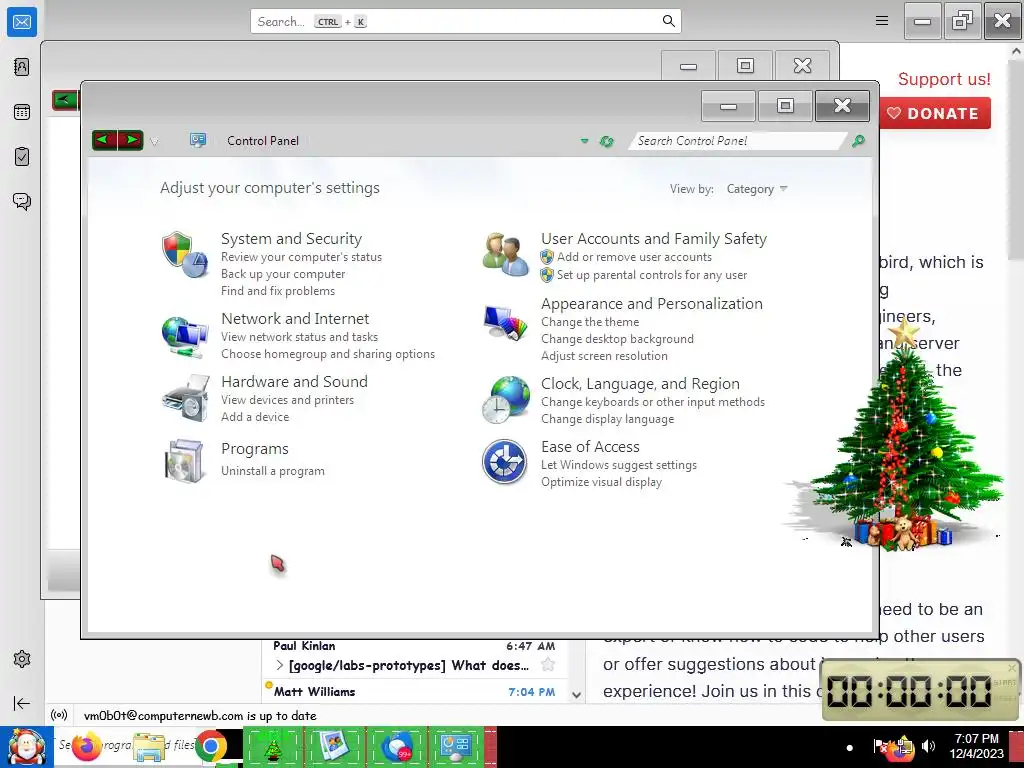This screenshot has height=768, width=1024.
Task: Open Thunderbird hamburger app menu
Action: [882, 21]
